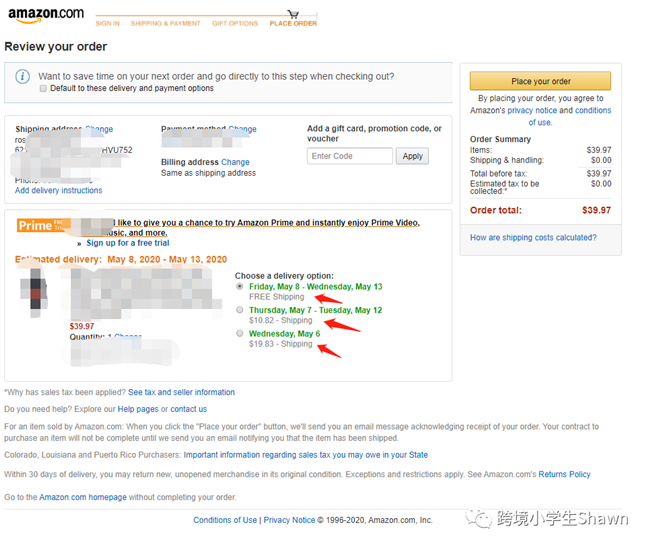
Task: Click Apply for the promotion code
Action: 412,156
